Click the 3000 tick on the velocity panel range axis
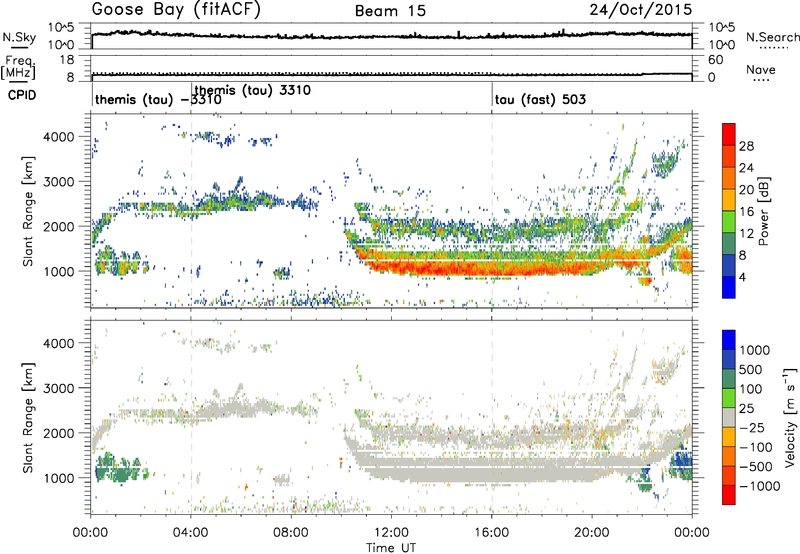The width and height of the screenshot is (800, 554). tap(58, 388)
